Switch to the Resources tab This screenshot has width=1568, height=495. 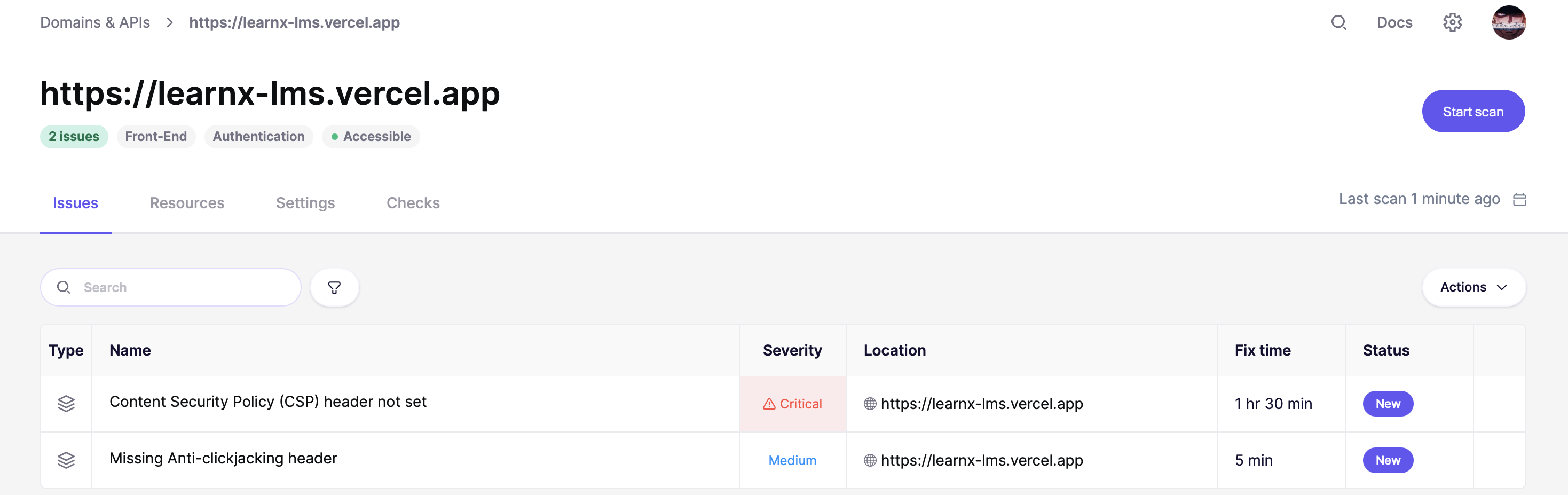click(187, 203)
